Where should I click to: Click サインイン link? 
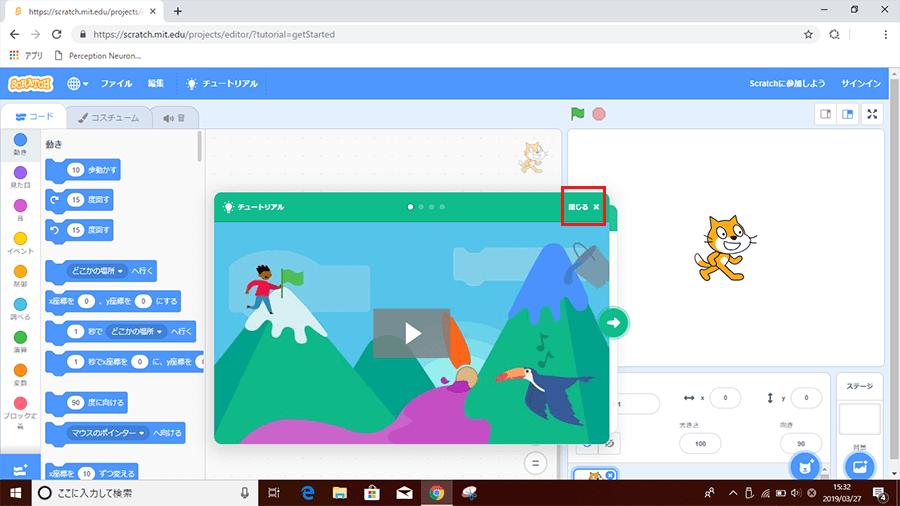(x=861, y=84)
